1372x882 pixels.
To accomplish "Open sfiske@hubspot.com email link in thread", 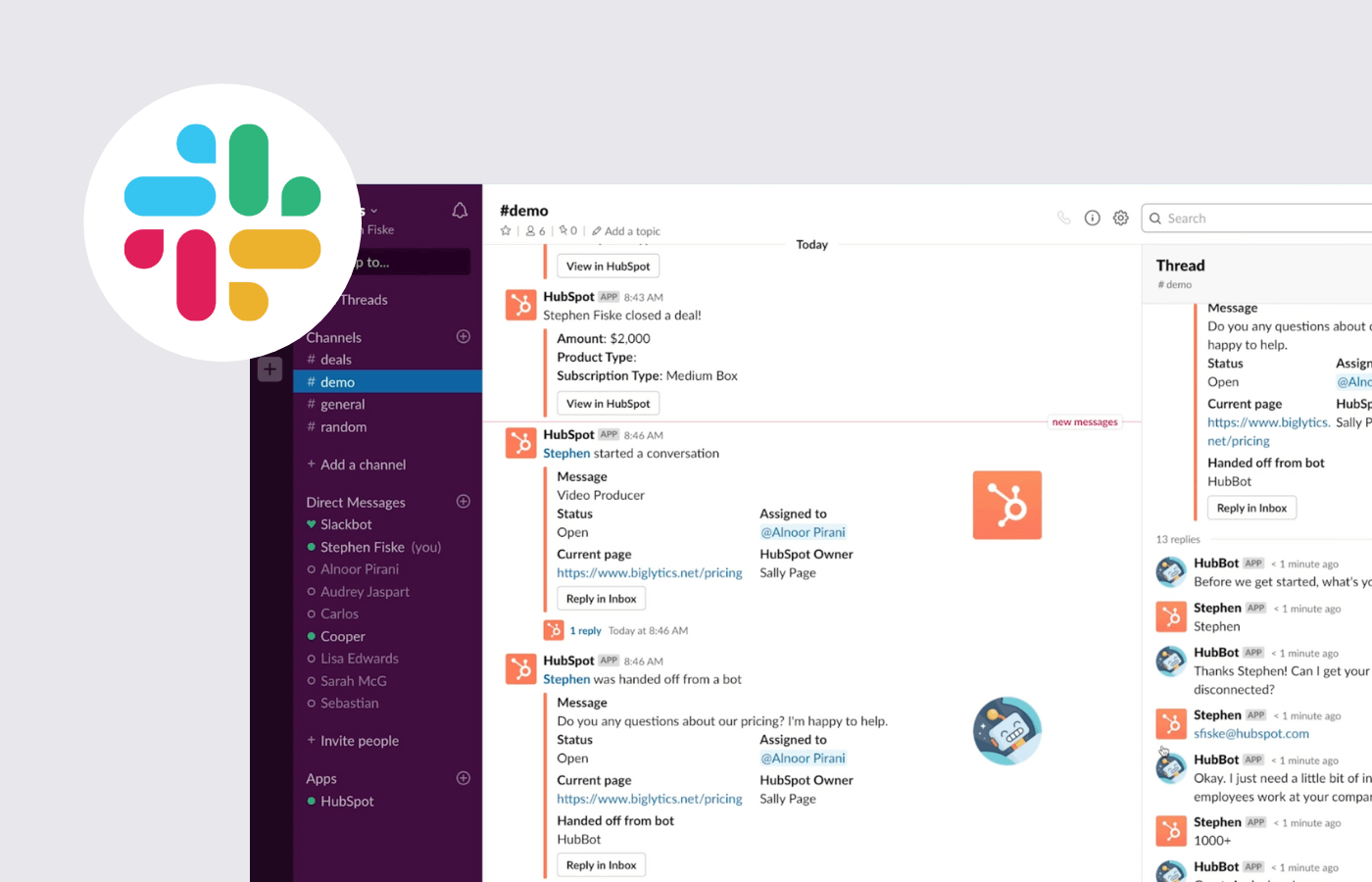I will coord(1250,734).
